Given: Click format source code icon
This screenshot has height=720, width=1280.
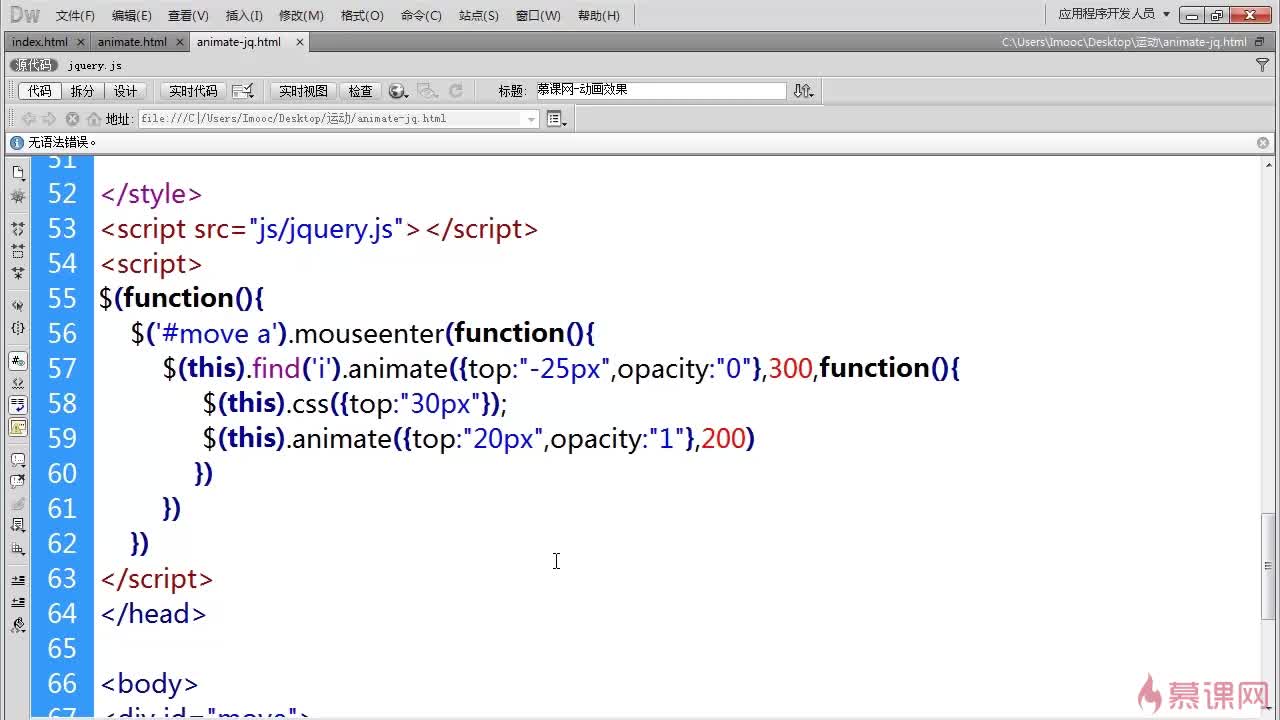Looking at the screenshot, I should (x=18, y=625).
